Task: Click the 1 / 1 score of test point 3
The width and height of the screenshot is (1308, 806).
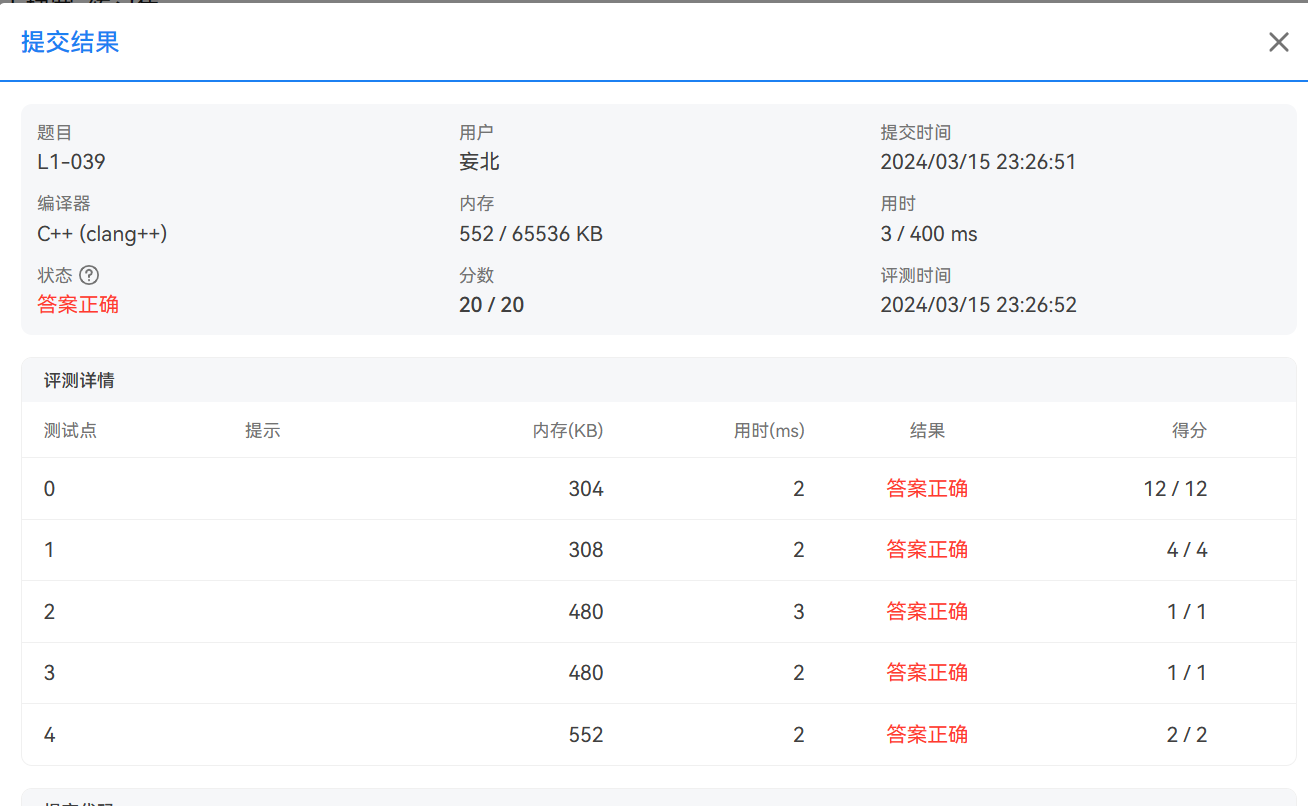Action: 1187,673
